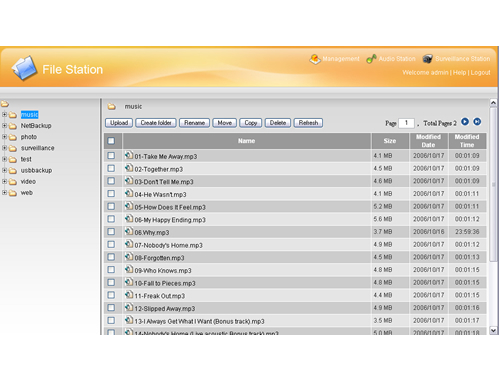Click the File Station logo icon
Viewport: 500px width, 381px height.
[x=24, y=68]
